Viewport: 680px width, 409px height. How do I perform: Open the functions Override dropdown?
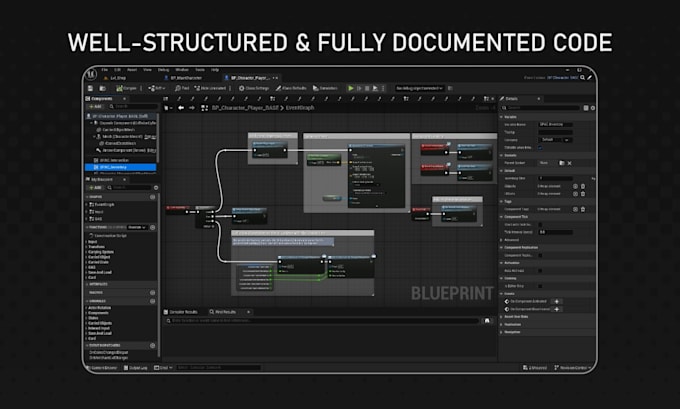tap(137, 227)
